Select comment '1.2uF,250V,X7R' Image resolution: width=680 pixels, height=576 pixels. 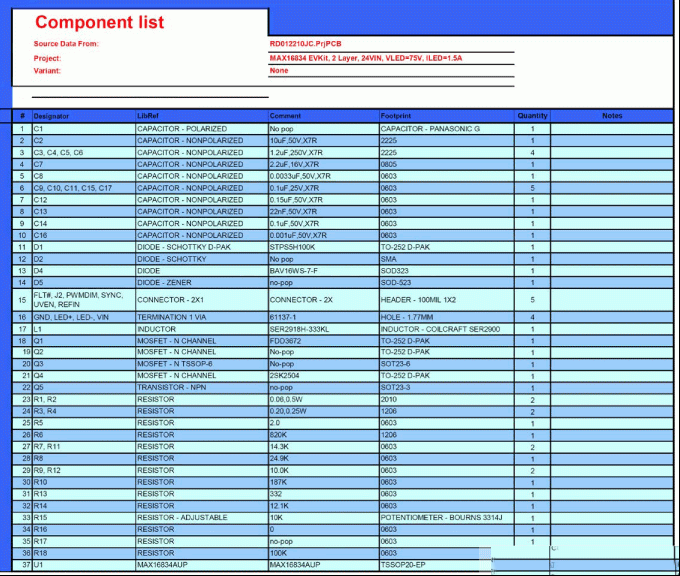tap(324, 153)
